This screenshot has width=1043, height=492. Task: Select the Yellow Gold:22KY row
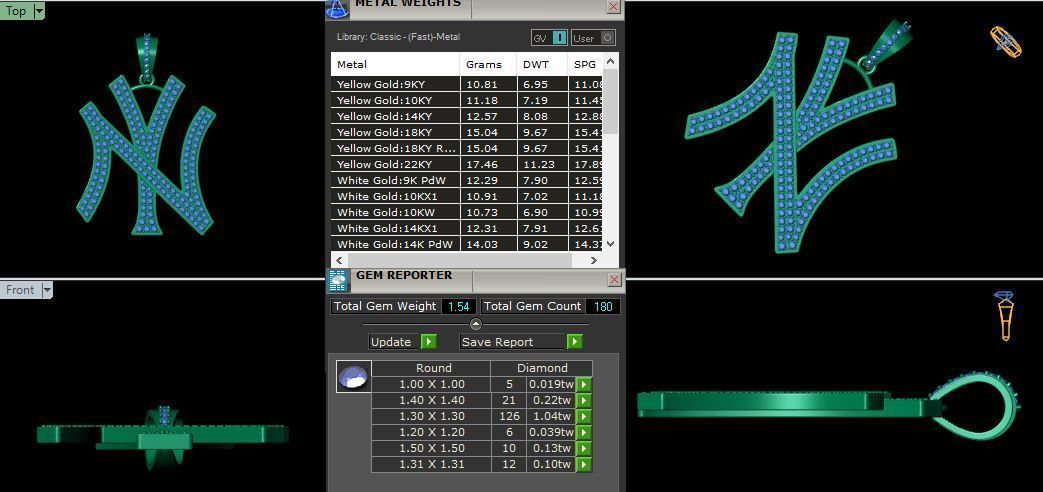tap(467, 164)
